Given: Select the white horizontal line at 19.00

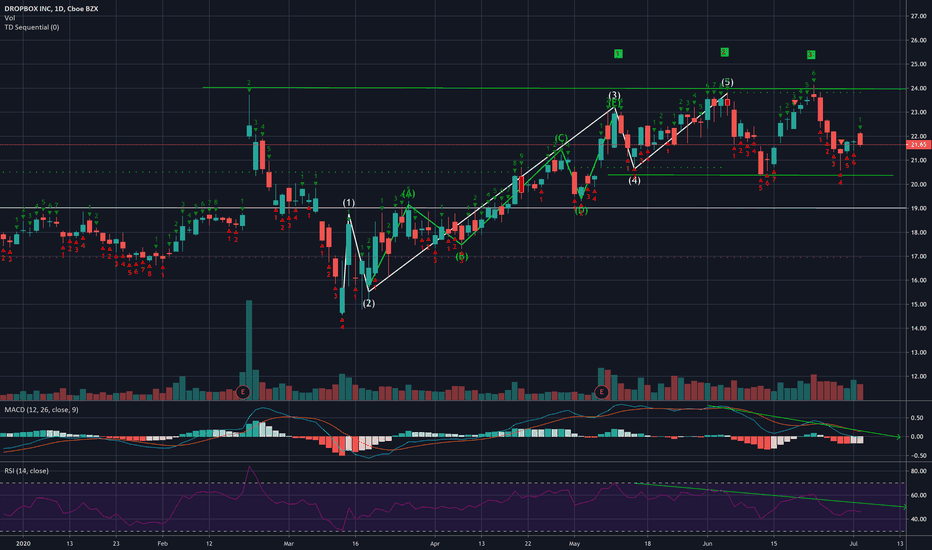Looking at the screenshot, I should [454, 208].
